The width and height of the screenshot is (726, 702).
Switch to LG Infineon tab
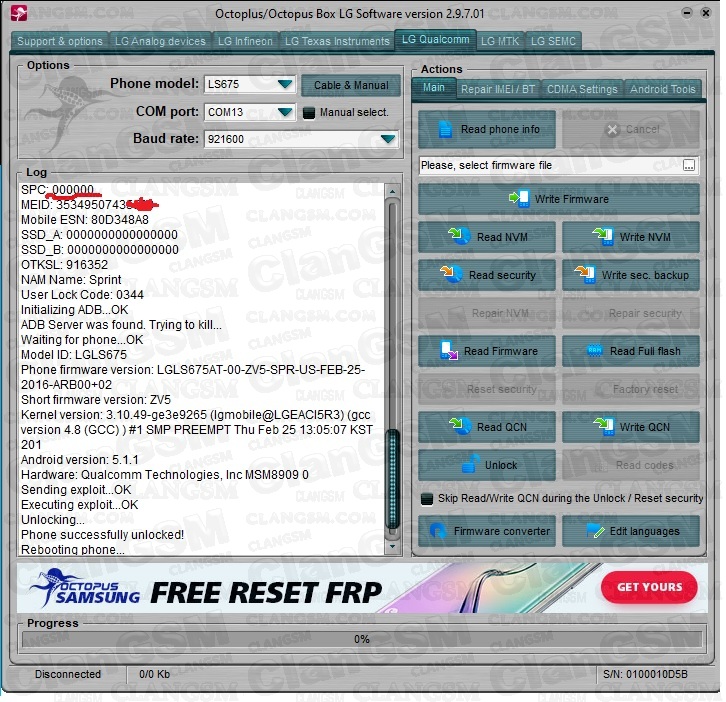pos(245,41)
